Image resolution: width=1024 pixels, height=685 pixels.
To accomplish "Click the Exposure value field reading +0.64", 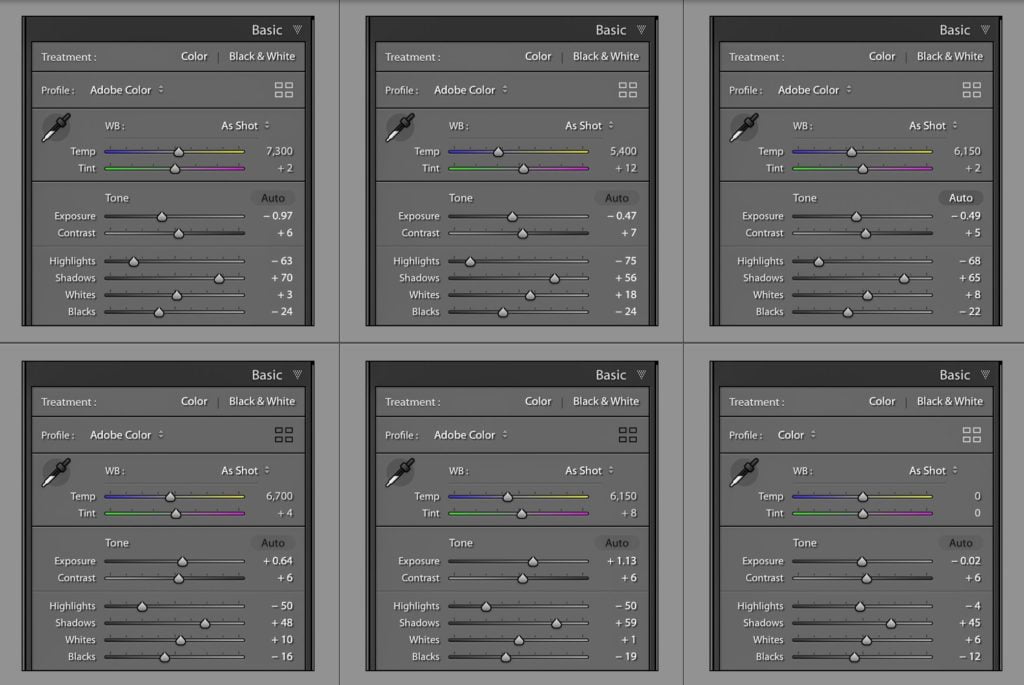I will (x=278, y=561).
